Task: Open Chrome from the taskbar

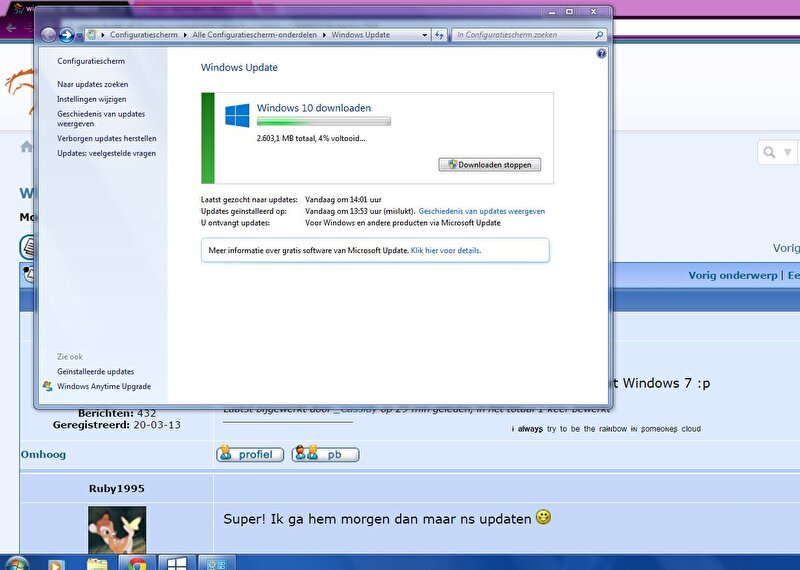Action: point(137,562)
